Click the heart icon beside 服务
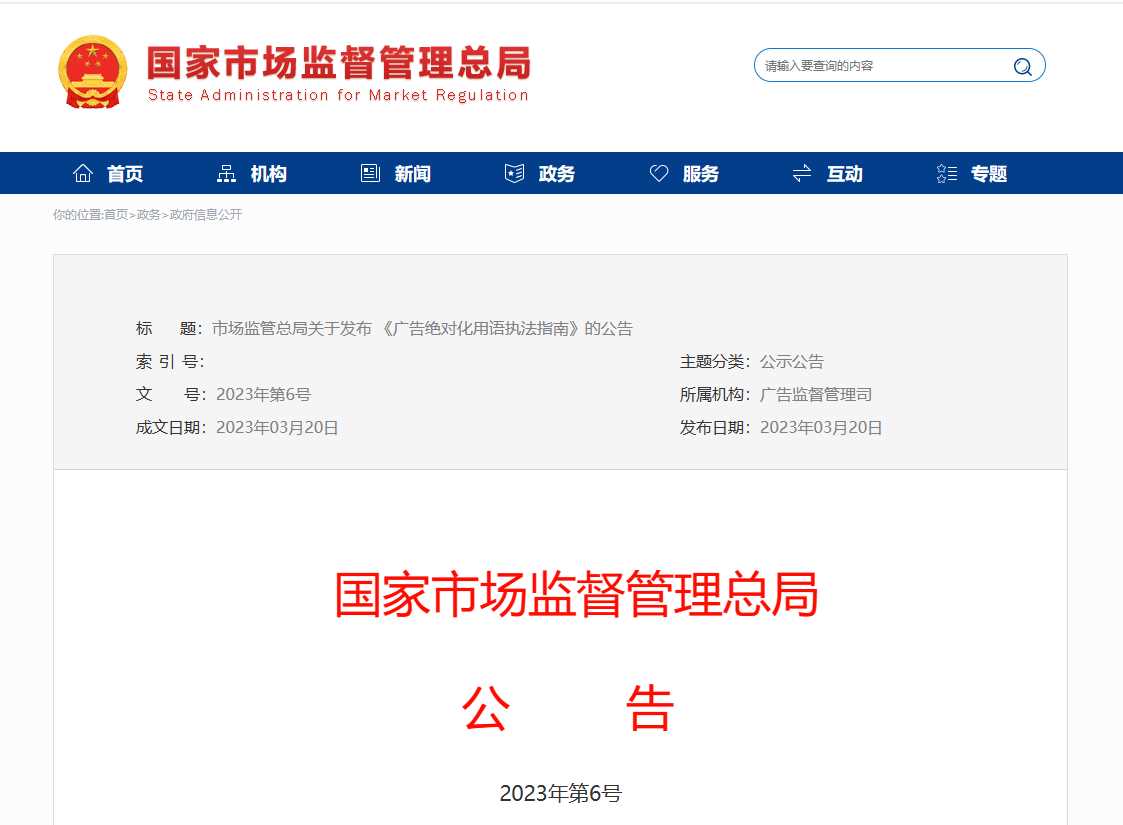 point(659,173)
